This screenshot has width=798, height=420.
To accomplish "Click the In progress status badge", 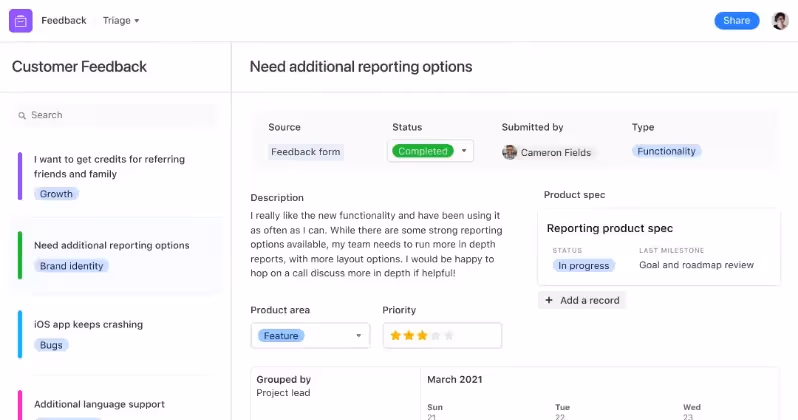I will click(583, 266).
